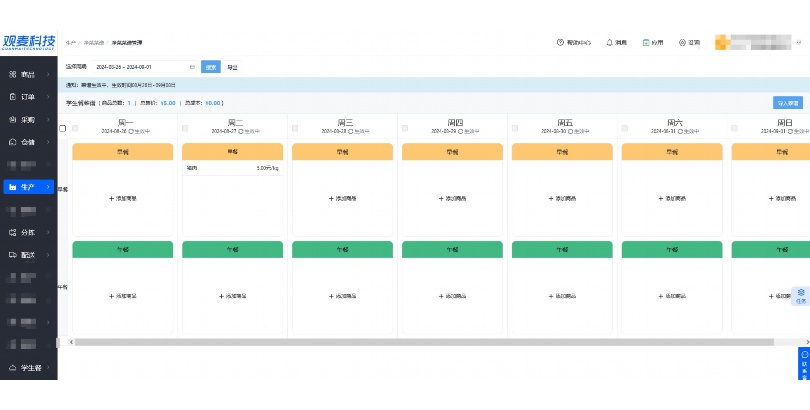This screenshot has width=810, height=410.
Task: Open the 学生餐 sidebar icon
Action: pyautogui.click(x=13, y=368)
